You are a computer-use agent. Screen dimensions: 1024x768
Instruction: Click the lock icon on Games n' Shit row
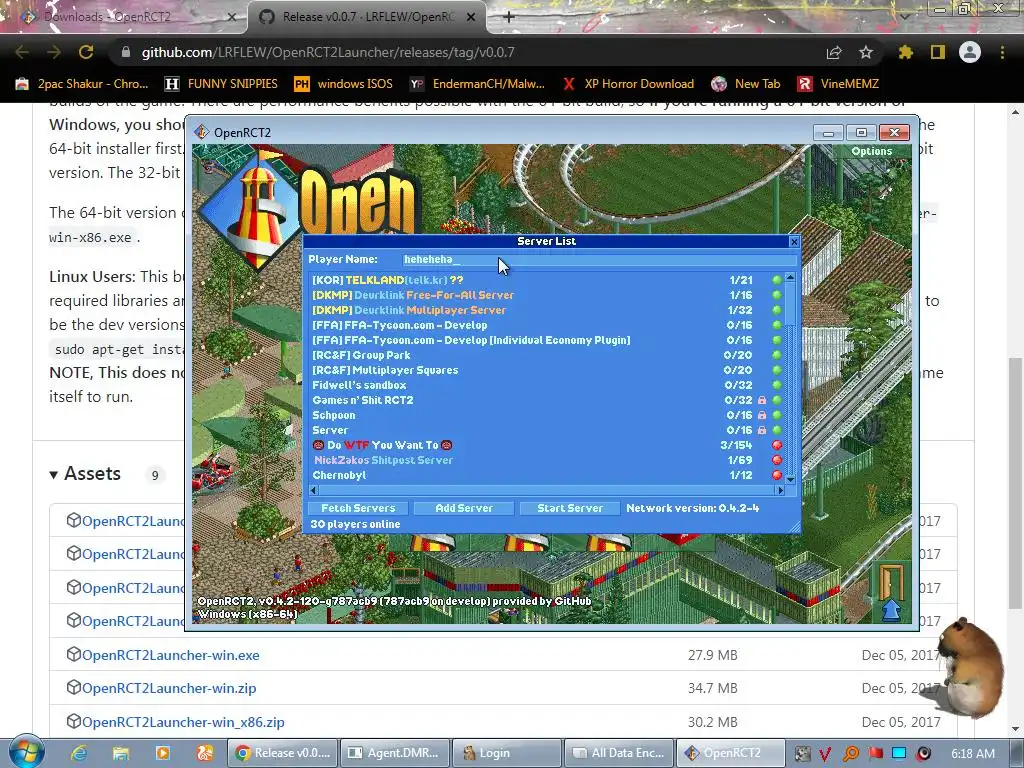(x=761, y=400)
